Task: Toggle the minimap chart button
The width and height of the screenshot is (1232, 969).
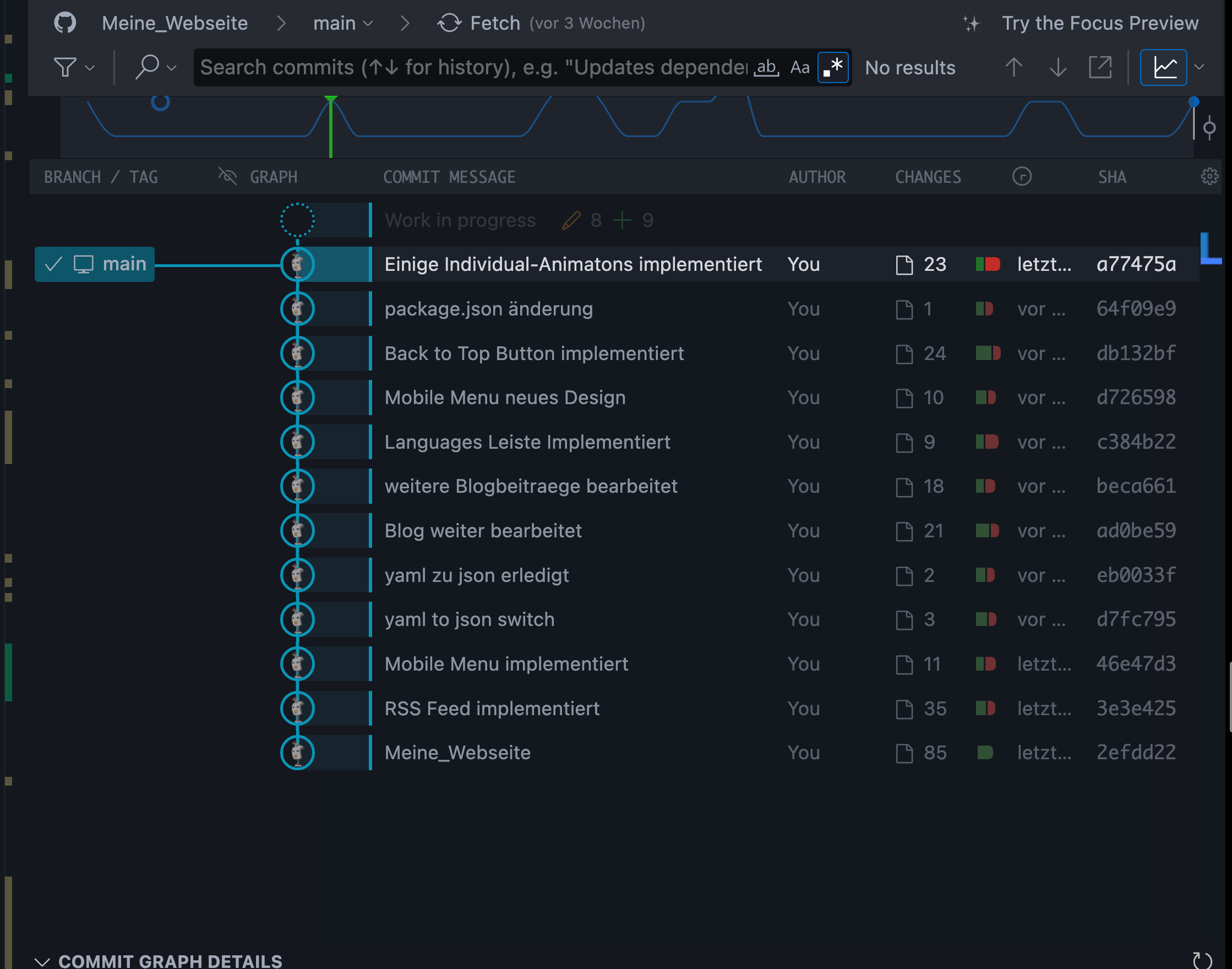Action: pos(1163,68)
